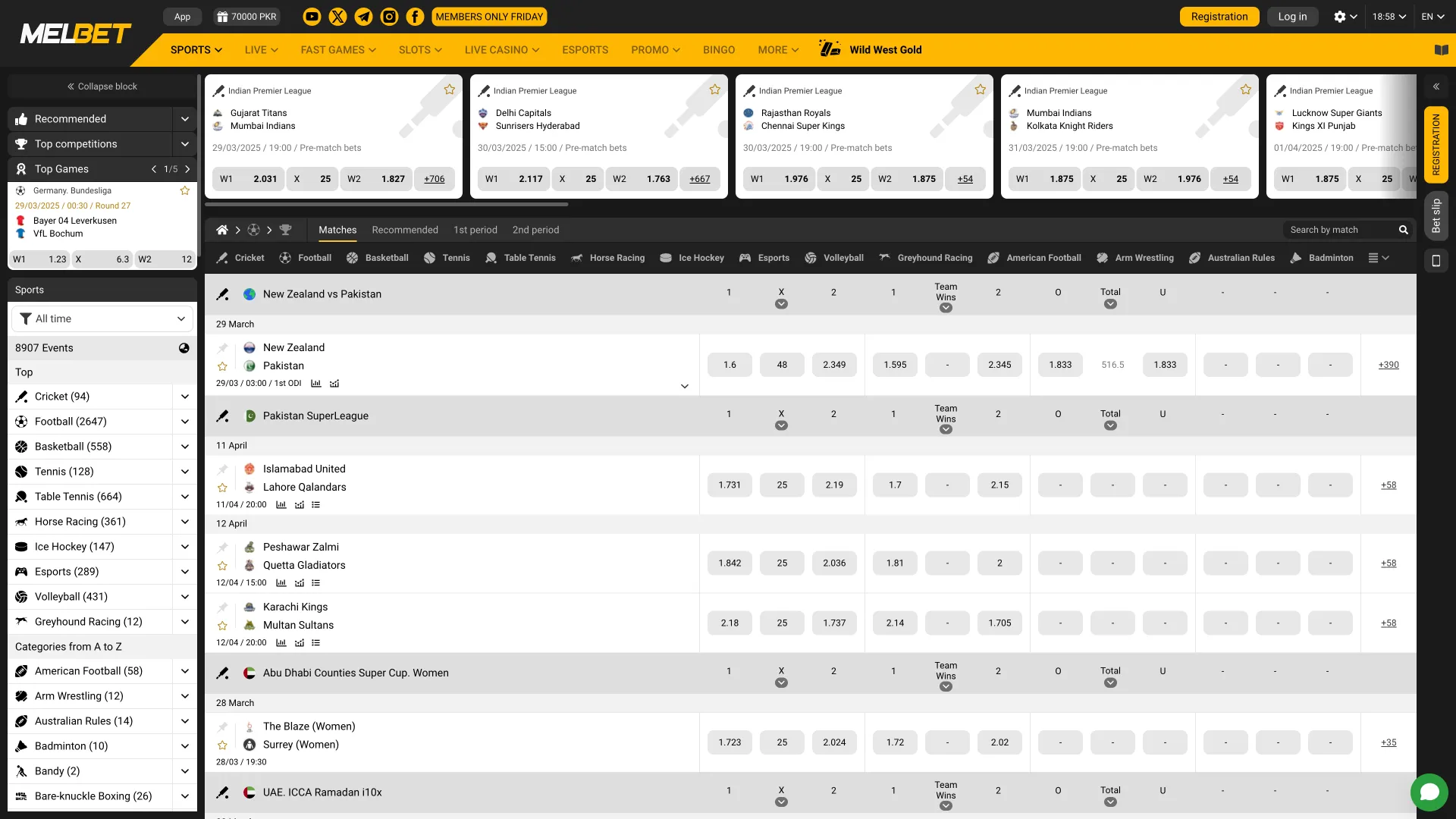Open the settings gear icon

[1340, 17]
